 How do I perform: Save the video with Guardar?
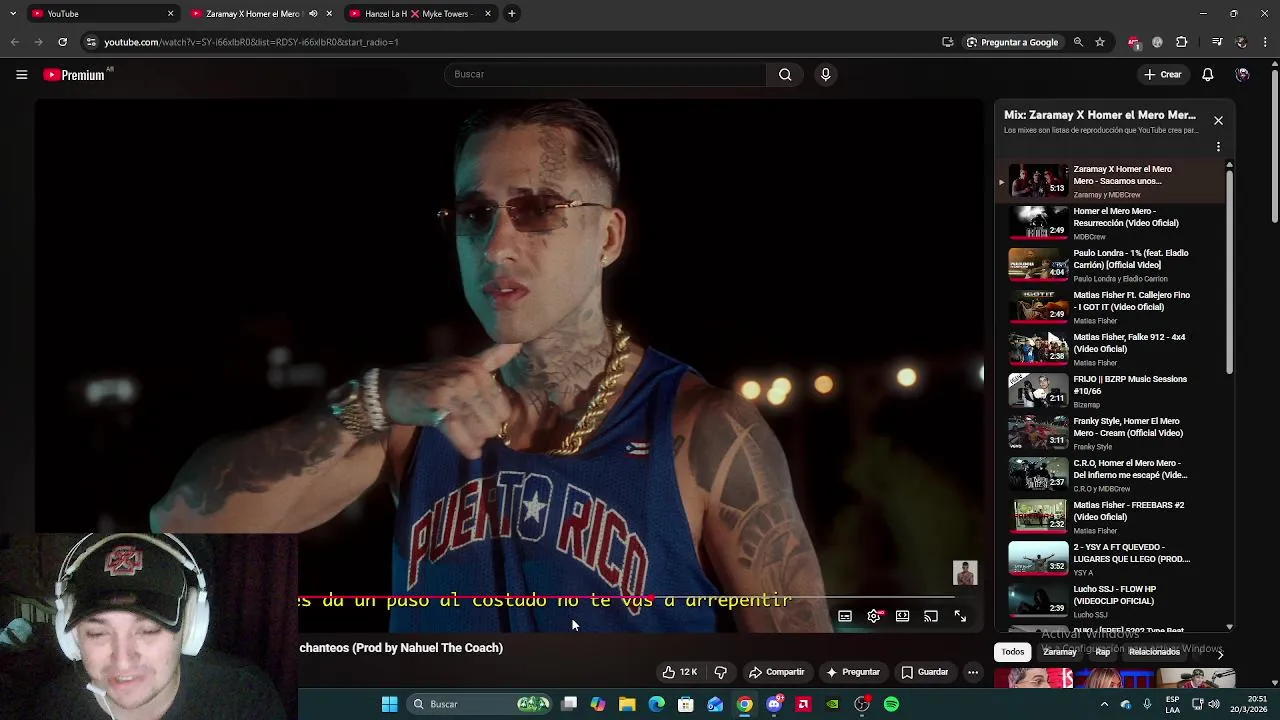924,672
